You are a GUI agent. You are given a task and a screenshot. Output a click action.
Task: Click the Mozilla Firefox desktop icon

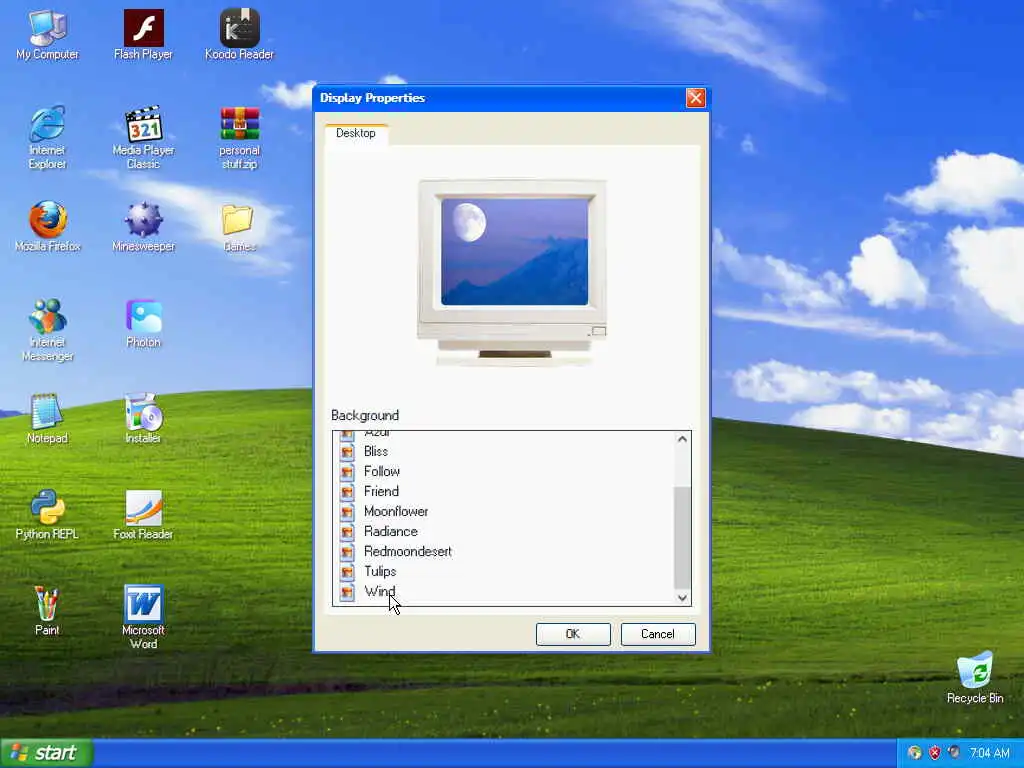(x=47, y=227)
